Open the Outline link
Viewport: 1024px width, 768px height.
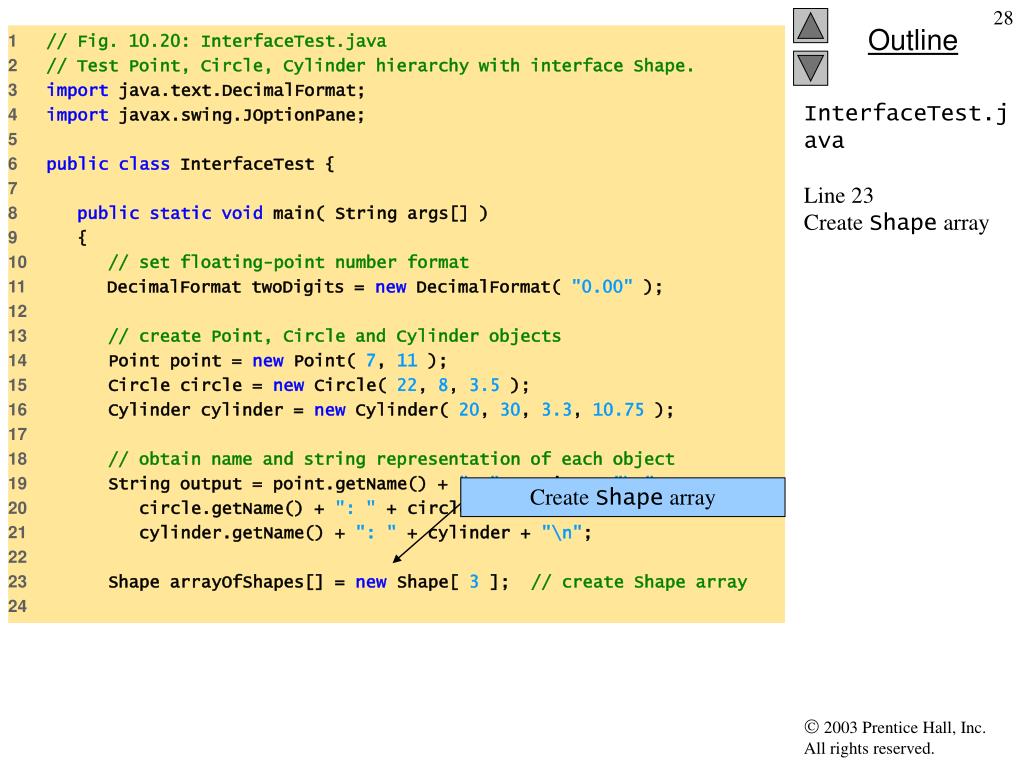(x=912, y=40)
